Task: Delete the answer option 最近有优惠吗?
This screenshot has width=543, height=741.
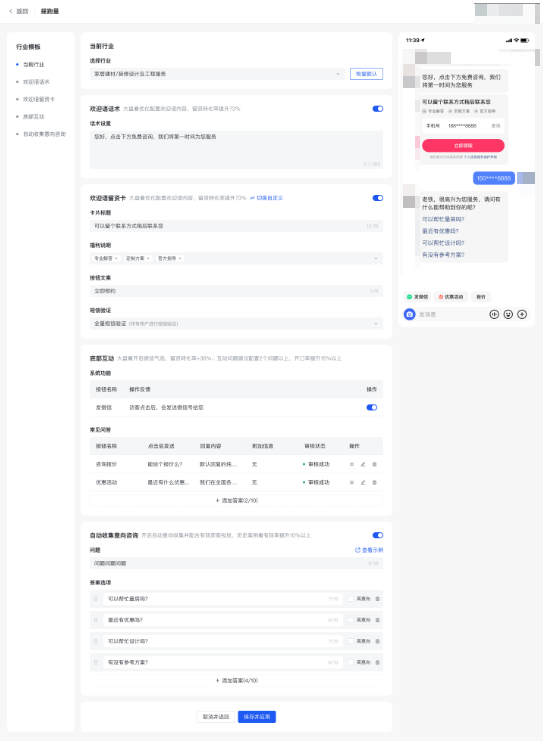Action: 377,620
